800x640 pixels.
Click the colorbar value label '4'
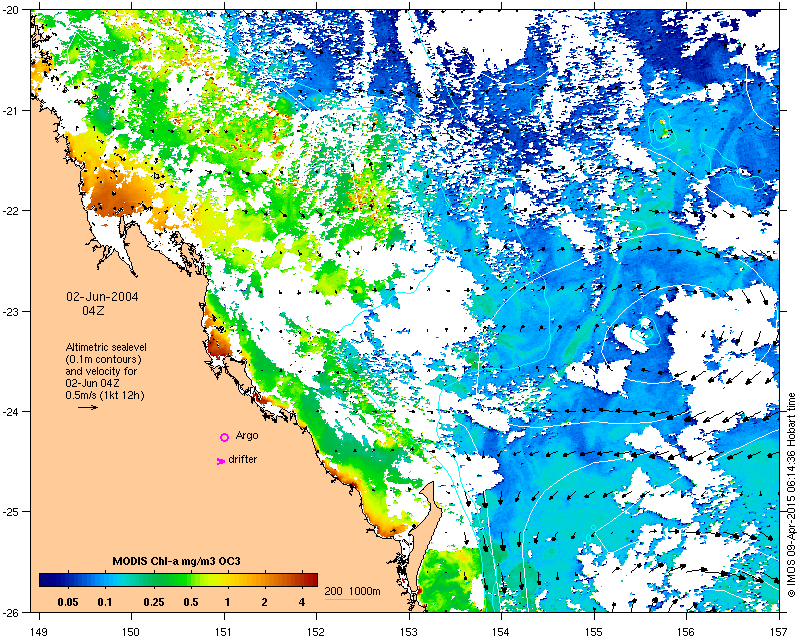pyautogui.click(x=302, y=602)
